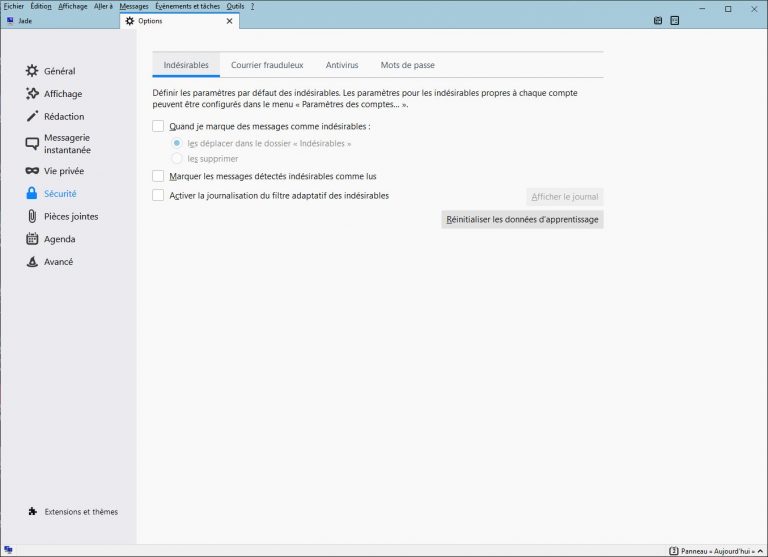Go to the Général category label
Screen dimensions: 768x557
coord(60,71)
